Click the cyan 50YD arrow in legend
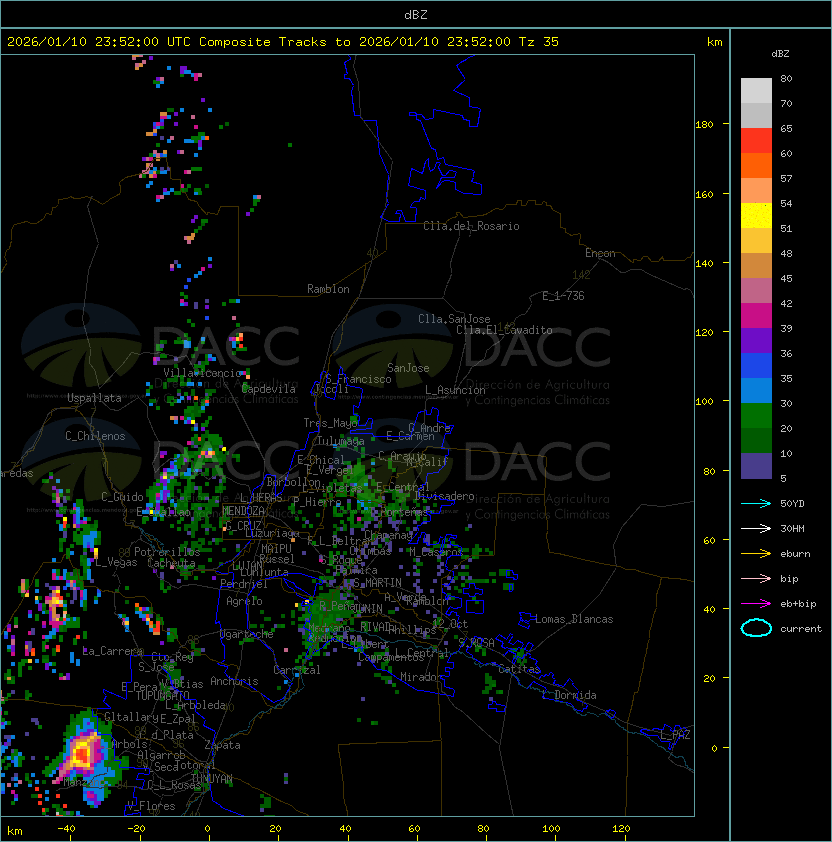 [x=756, y=504]
